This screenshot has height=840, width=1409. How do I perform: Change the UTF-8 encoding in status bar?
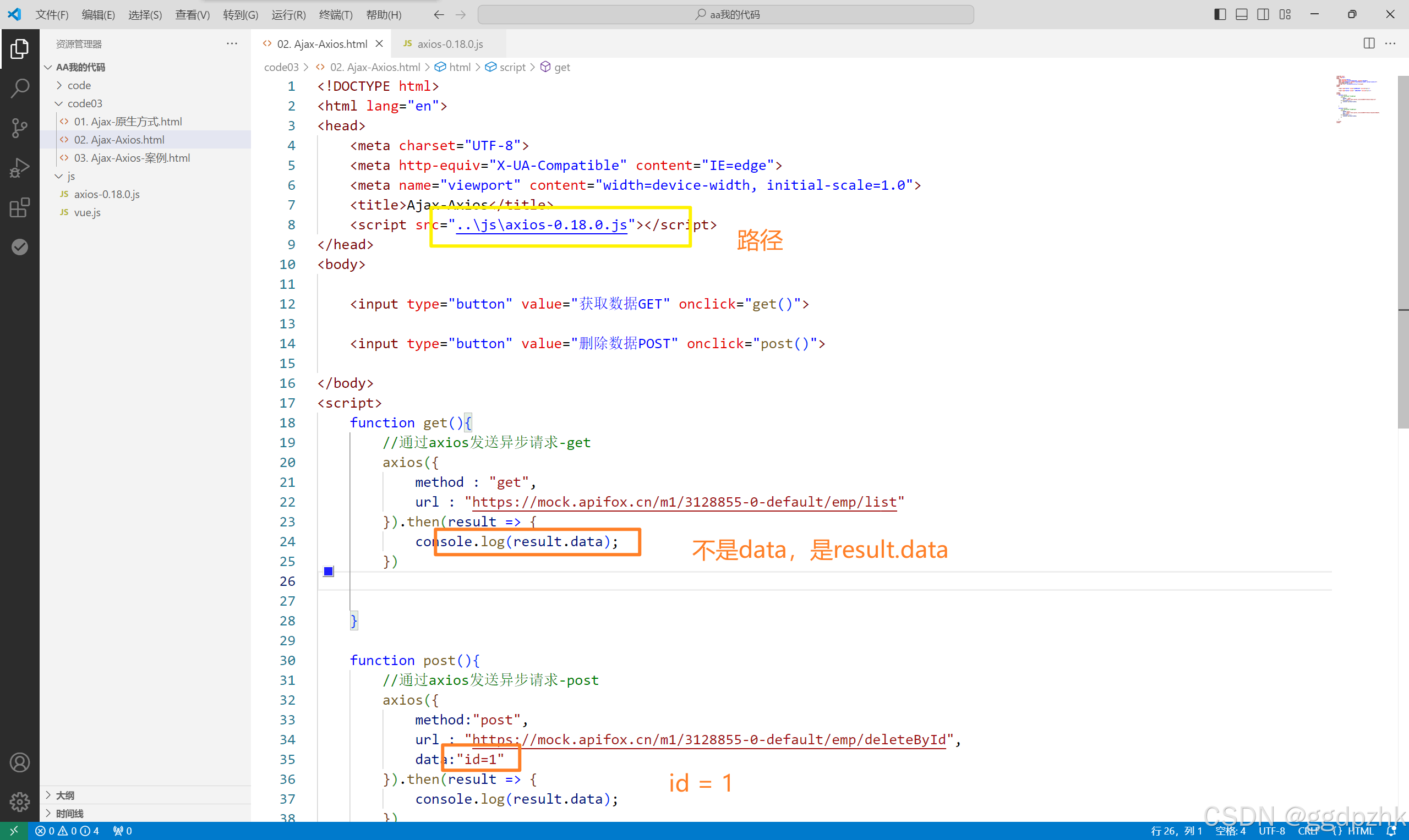(x=1272, y=831)
